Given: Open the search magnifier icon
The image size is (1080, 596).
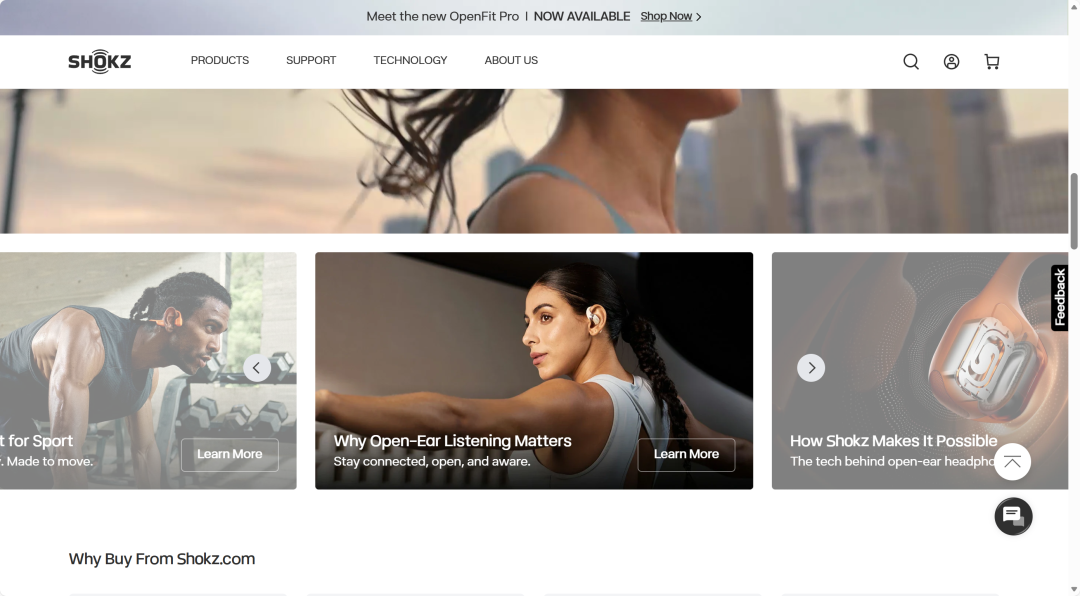Looking at the screenshot, I should pyautogui.click(x=911, y=62).
